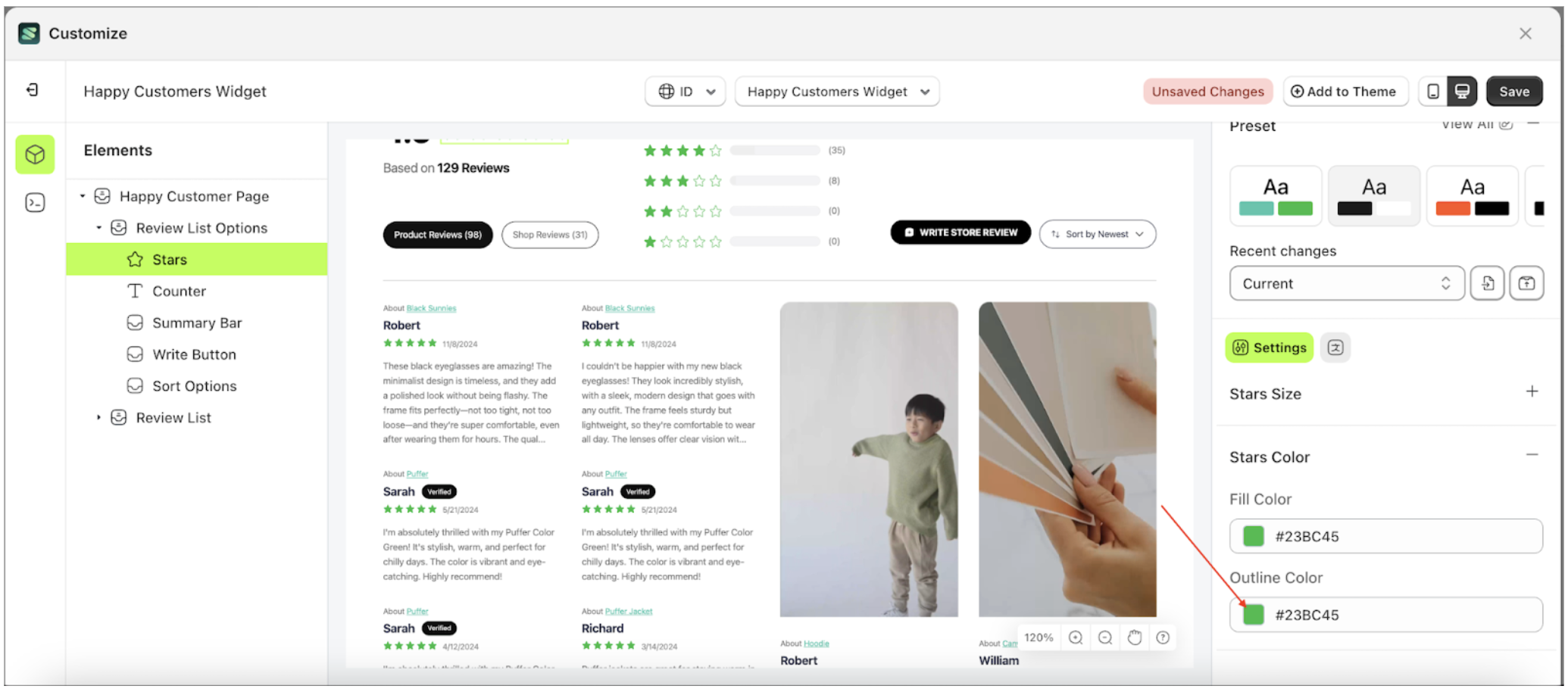Click the Add to Theme button
The width and height of the screenshot is (1568, 692).
(x=1346, y=91)
